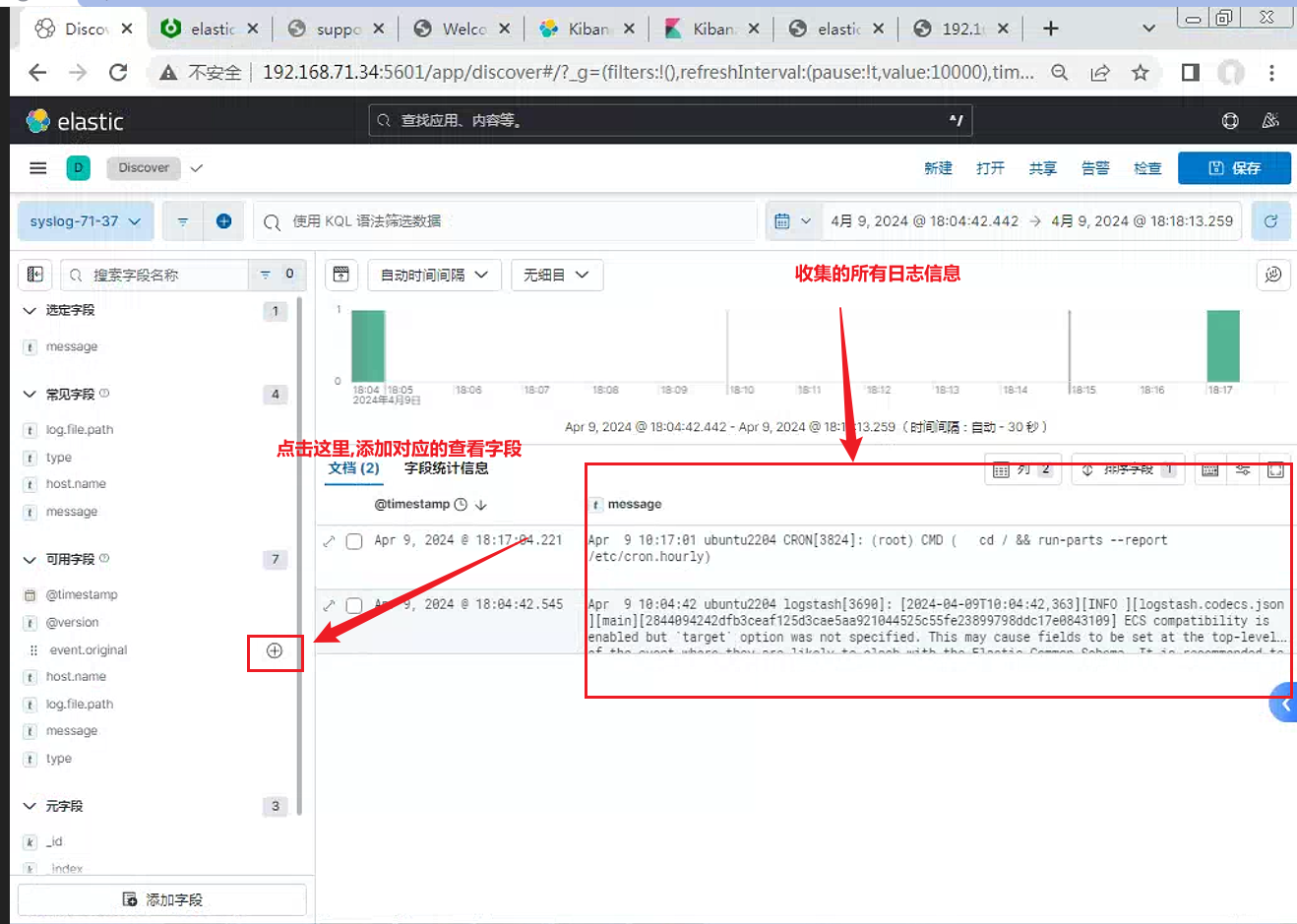
Task: Open the newsfeed icon in header
Action: tap(1270, 121)
